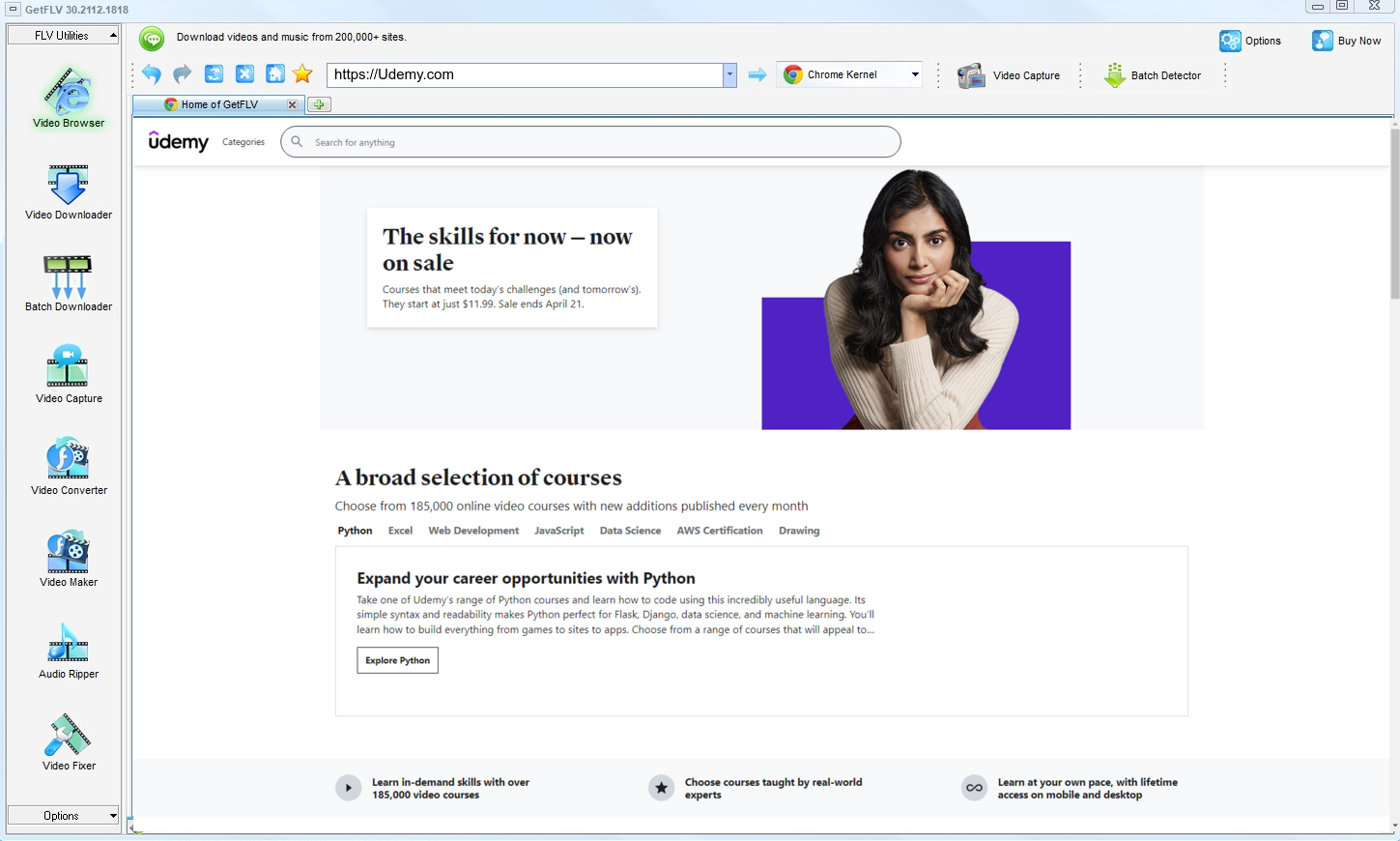Click 'Download videos and music from 200,000+ sites.' text
Viewport: 1400px width, 841px height.
pos(291,37)
